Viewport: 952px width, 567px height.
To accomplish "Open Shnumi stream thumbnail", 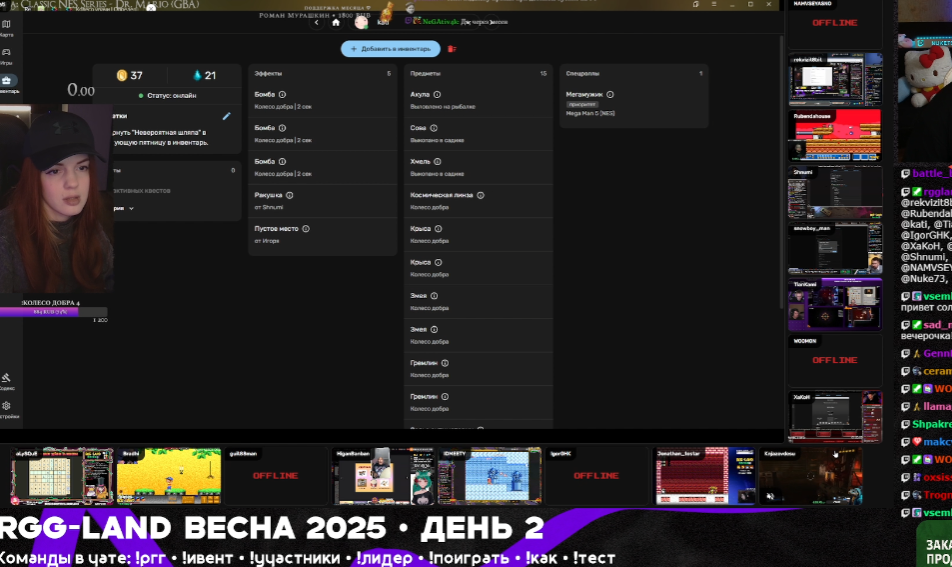I will (835, 192).
